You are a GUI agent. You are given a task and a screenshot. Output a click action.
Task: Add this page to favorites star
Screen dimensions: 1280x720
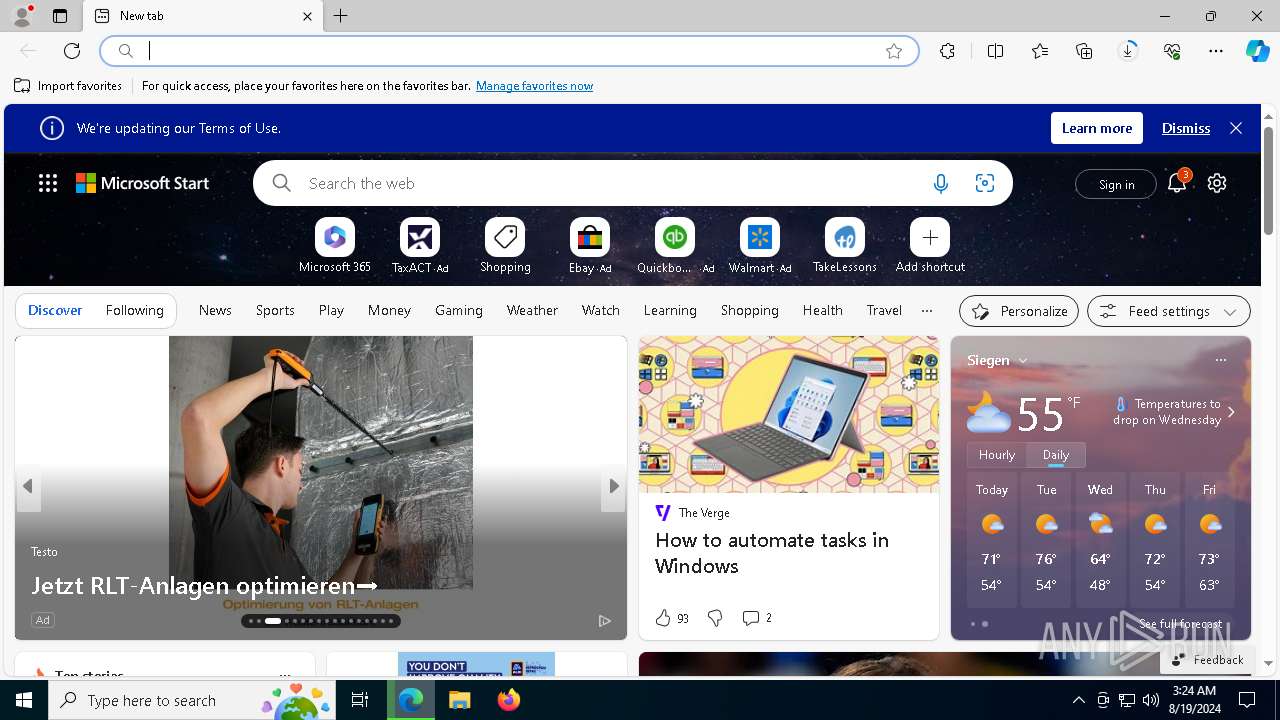(894, 51)
